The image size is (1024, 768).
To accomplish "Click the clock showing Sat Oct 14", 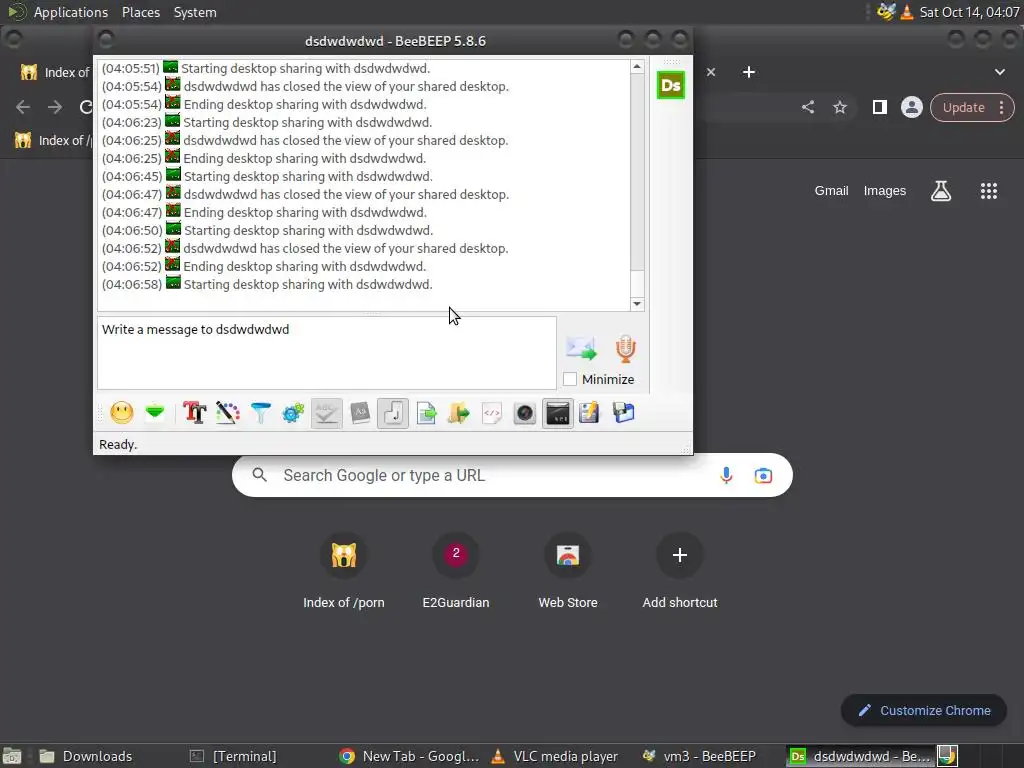I will pyautogui.click(x=969, y=12).
